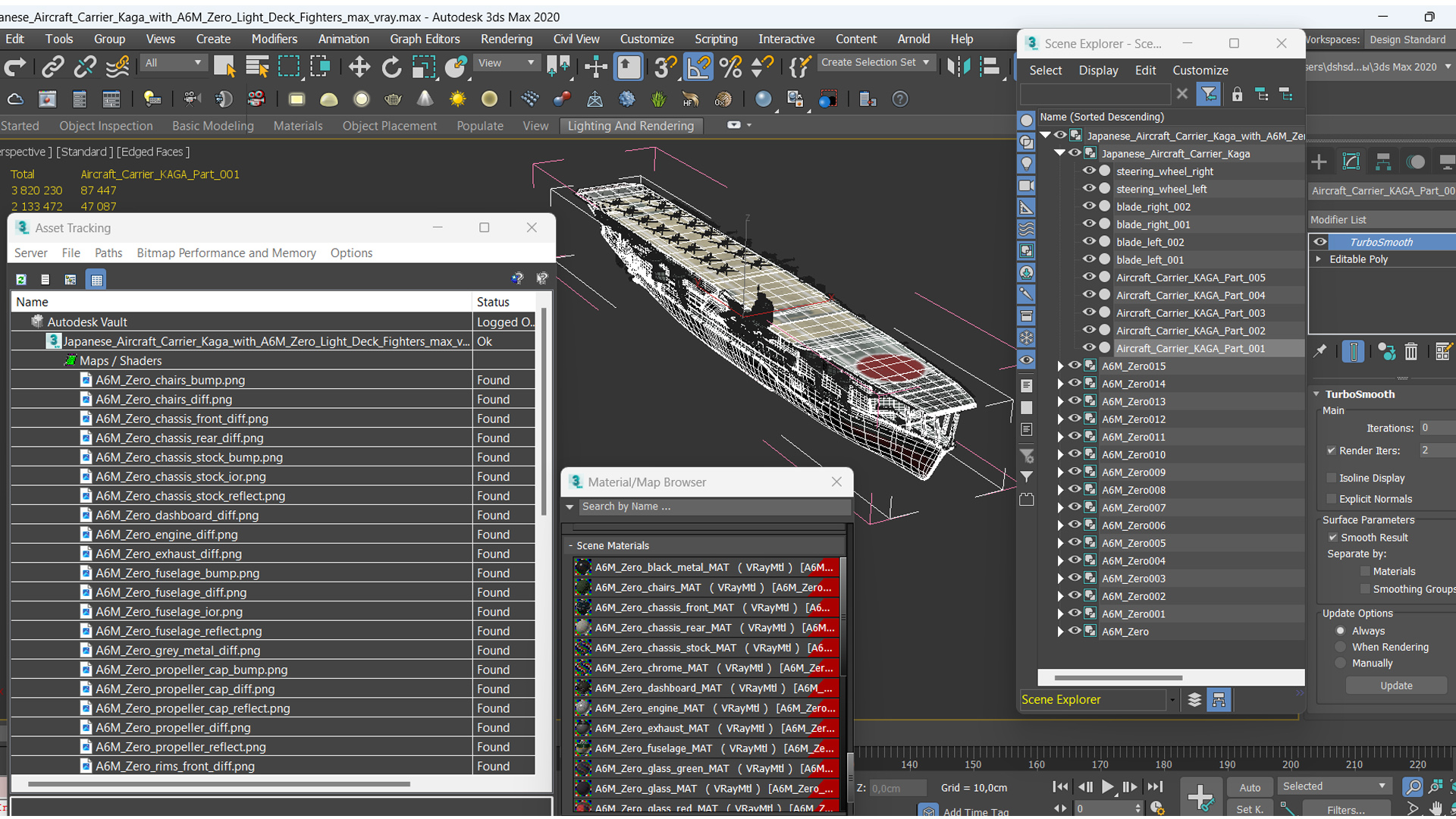Click the teapot primitive icon
The image size is (1456, 819).
click(393, 99)
